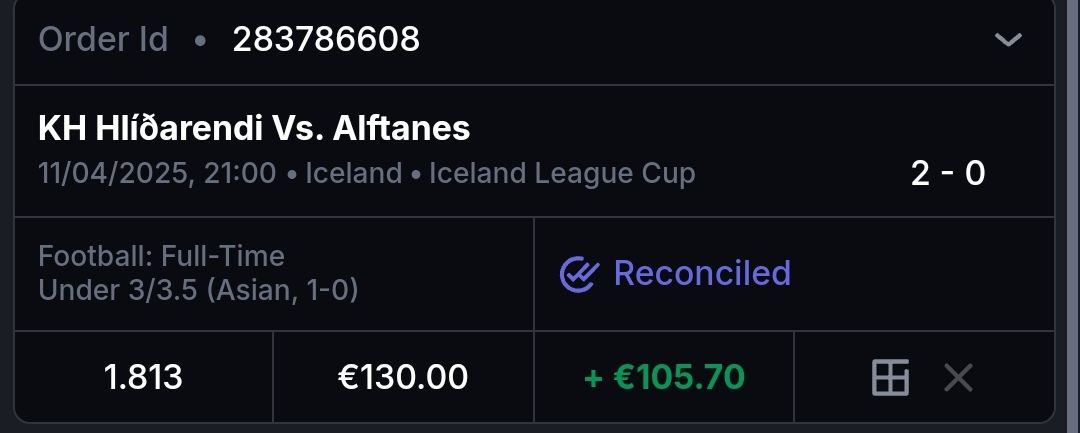Select the KH Hlíðarendi team name

tap(150, 128)
